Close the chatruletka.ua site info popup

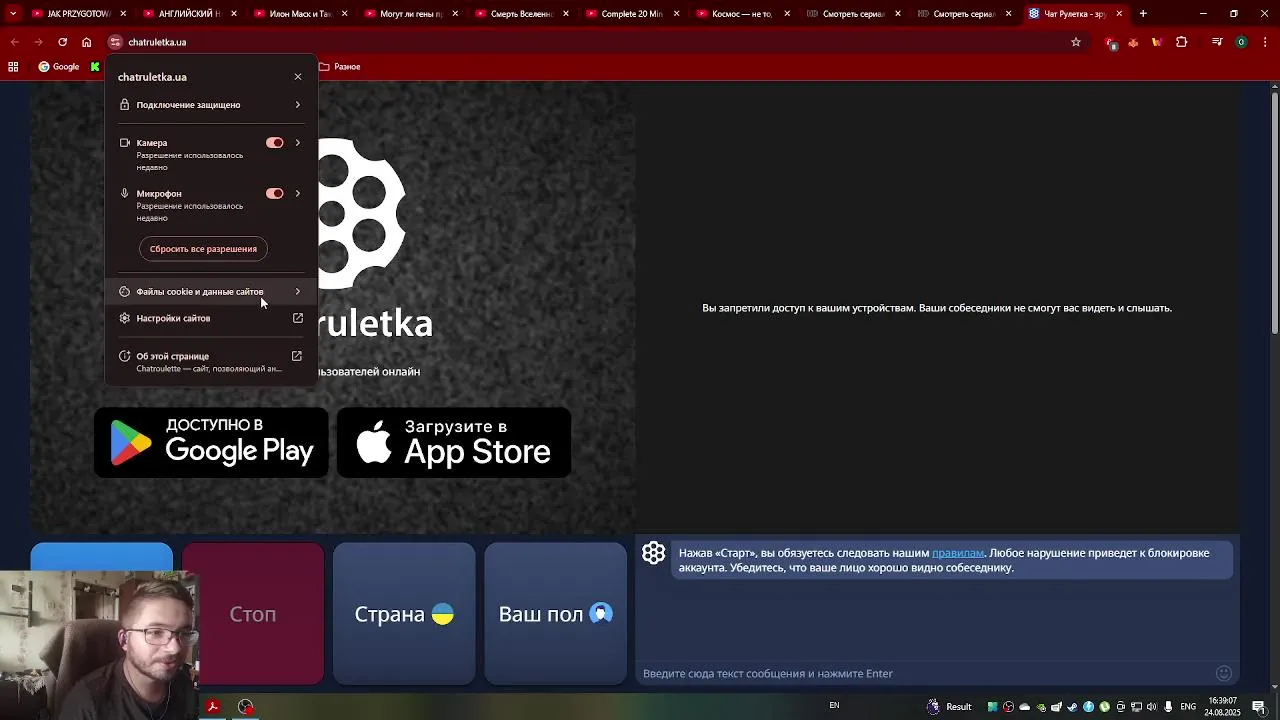click(x=297, y=77)
